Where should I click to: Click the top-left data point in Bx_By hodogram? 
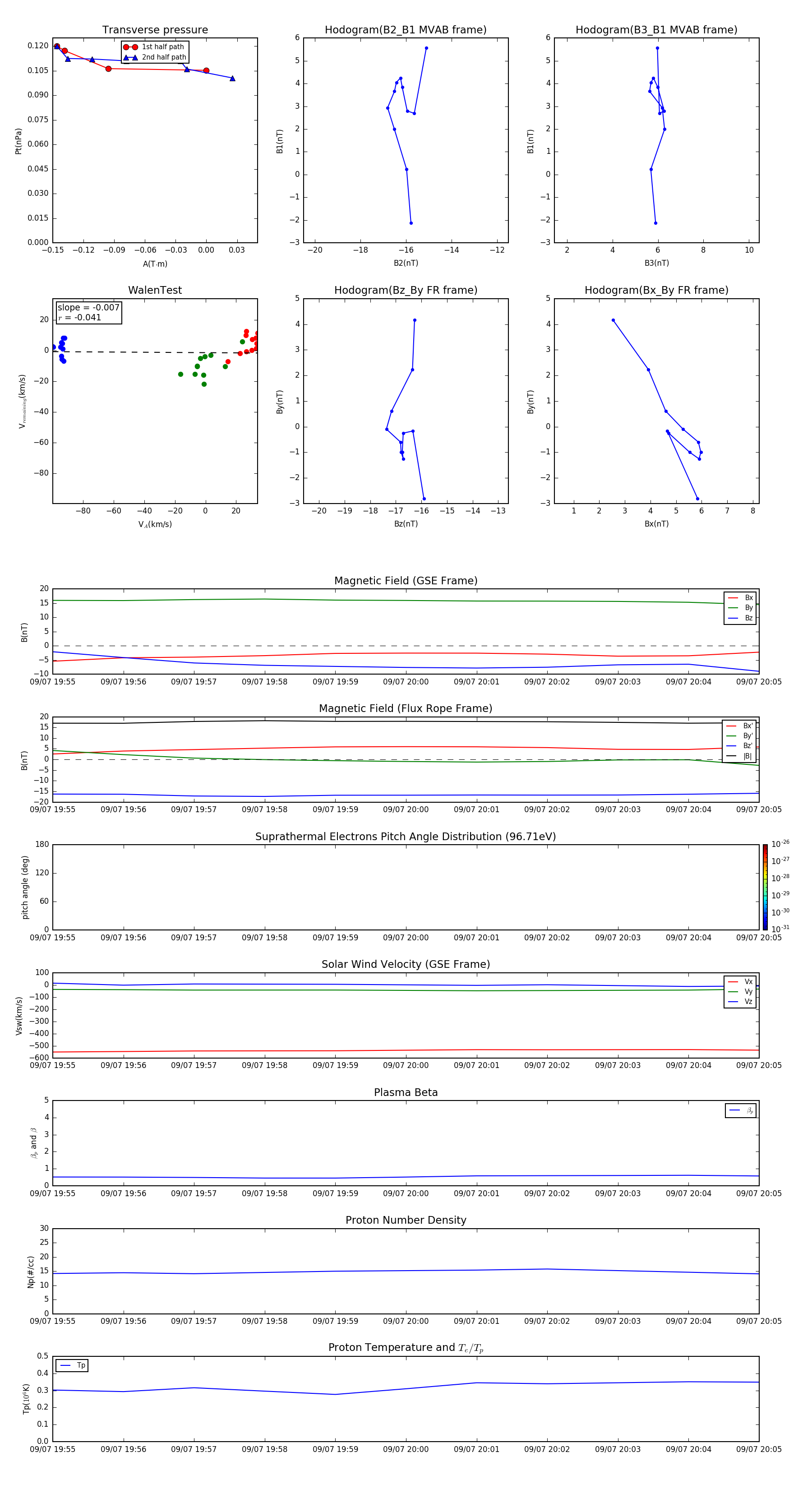click(613, 320)
